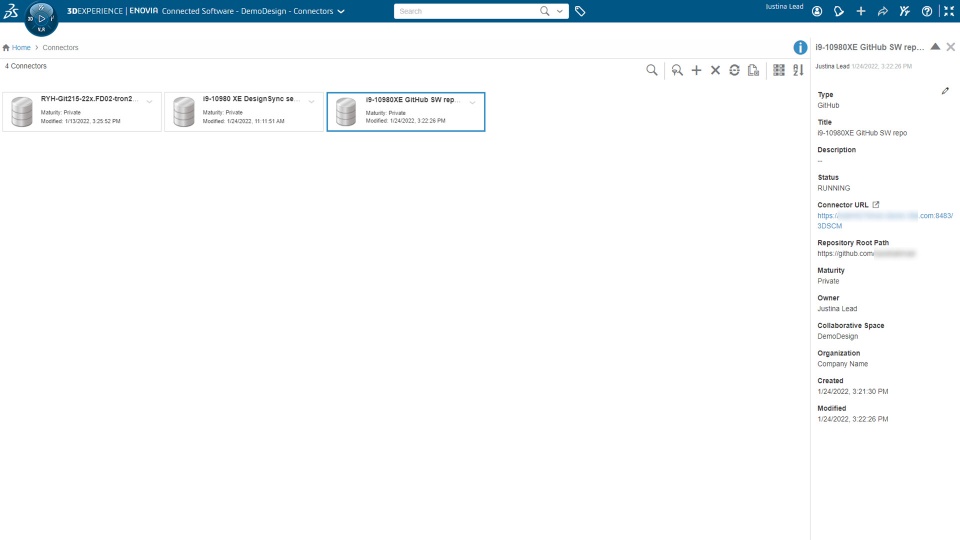This screenshot has height=540, width=960.
Task: Expand the RYH-Git215 card chevron menu
Action: pos(149,102)
